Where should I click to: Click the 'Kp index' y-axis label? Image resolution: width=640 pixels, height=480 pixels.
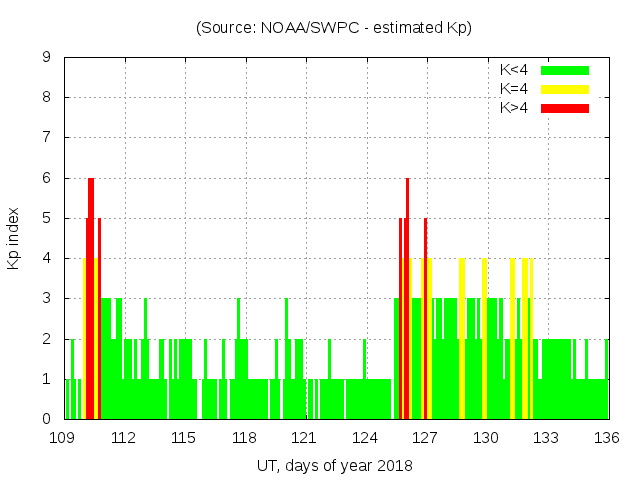point(14,238)
